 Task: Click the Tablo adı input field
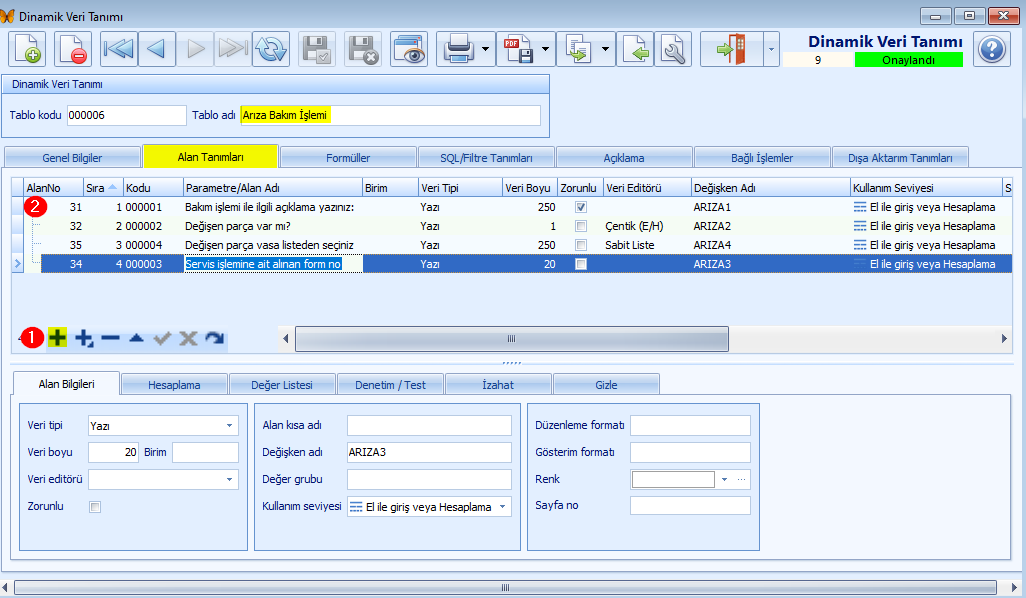pyautogui.click(x=391, y=115)
